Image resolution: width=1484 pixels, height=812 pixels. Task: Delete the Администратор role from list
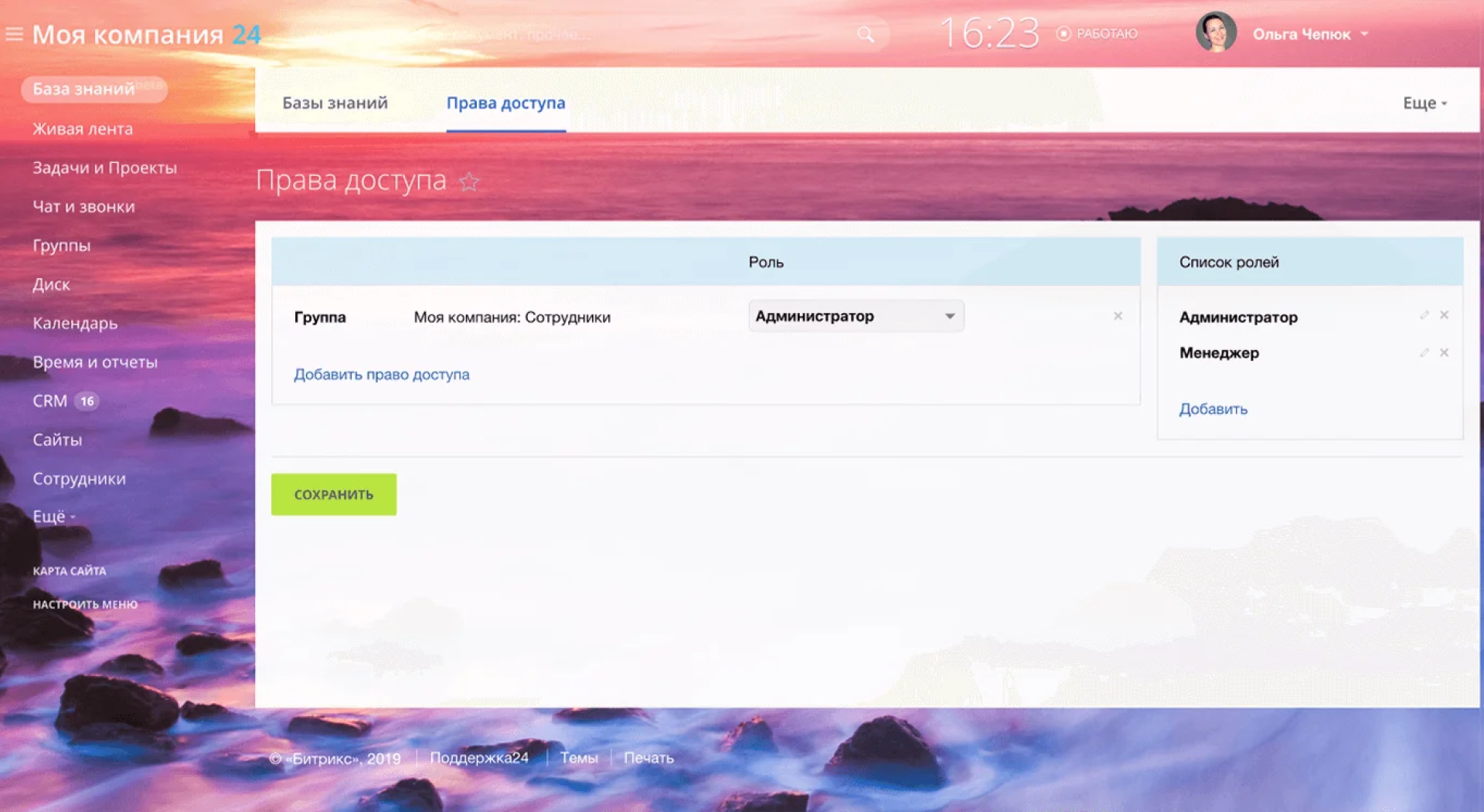[x=1444, y=315]
